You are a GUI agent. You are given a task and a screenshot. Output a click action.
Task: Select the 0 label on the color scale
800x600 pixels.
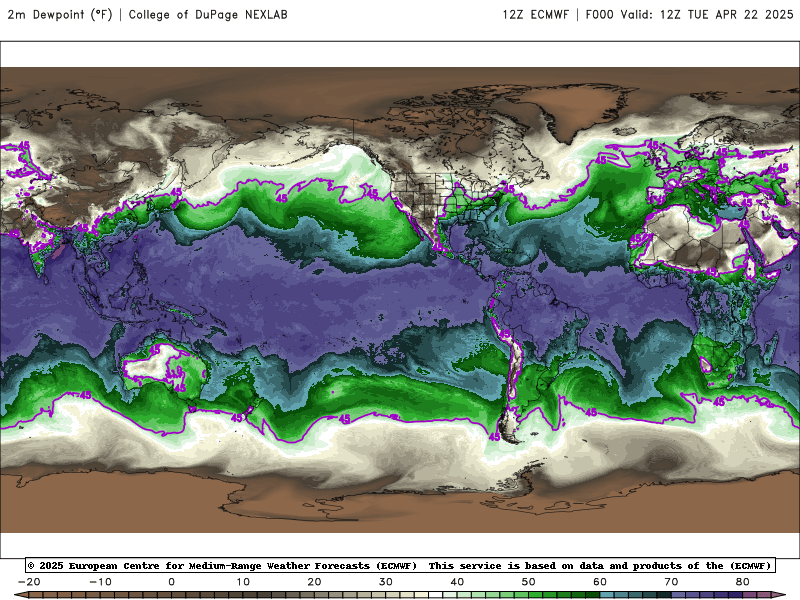click(171, 582)
